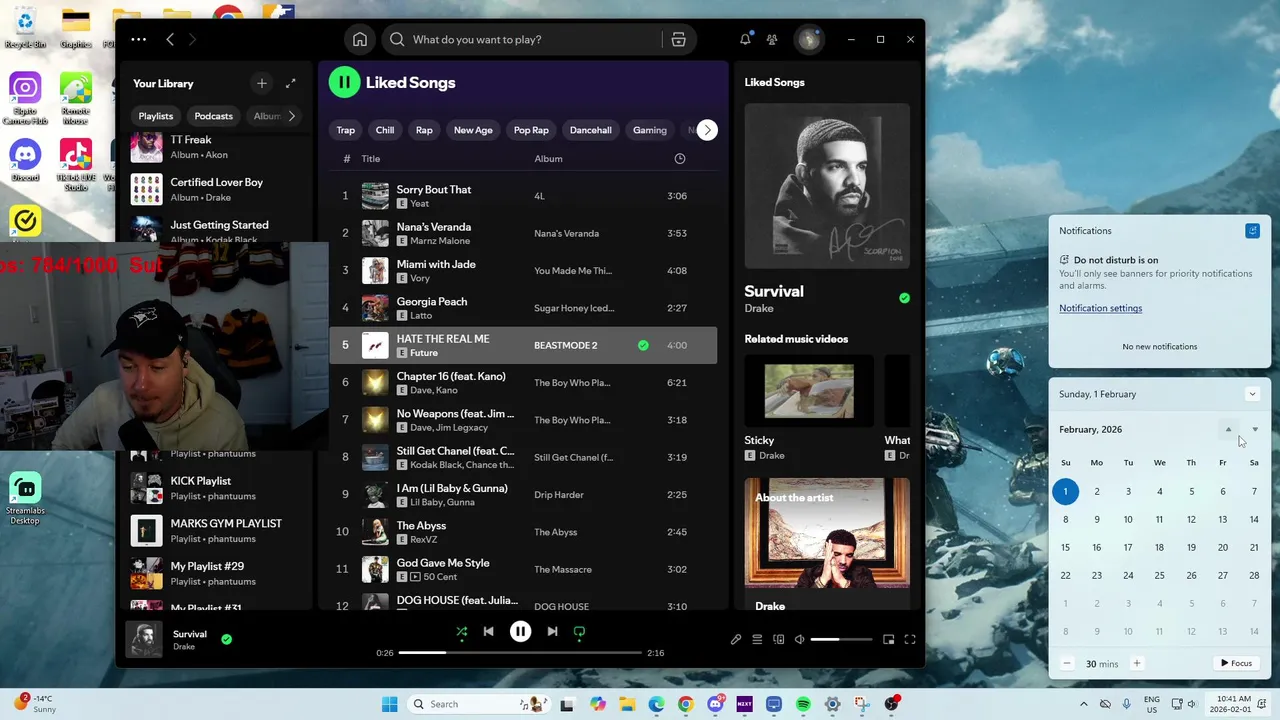Open the Scorpion album cover in side panel
The width and height of the screenshot is (1280, 720).
coord(827,185)
